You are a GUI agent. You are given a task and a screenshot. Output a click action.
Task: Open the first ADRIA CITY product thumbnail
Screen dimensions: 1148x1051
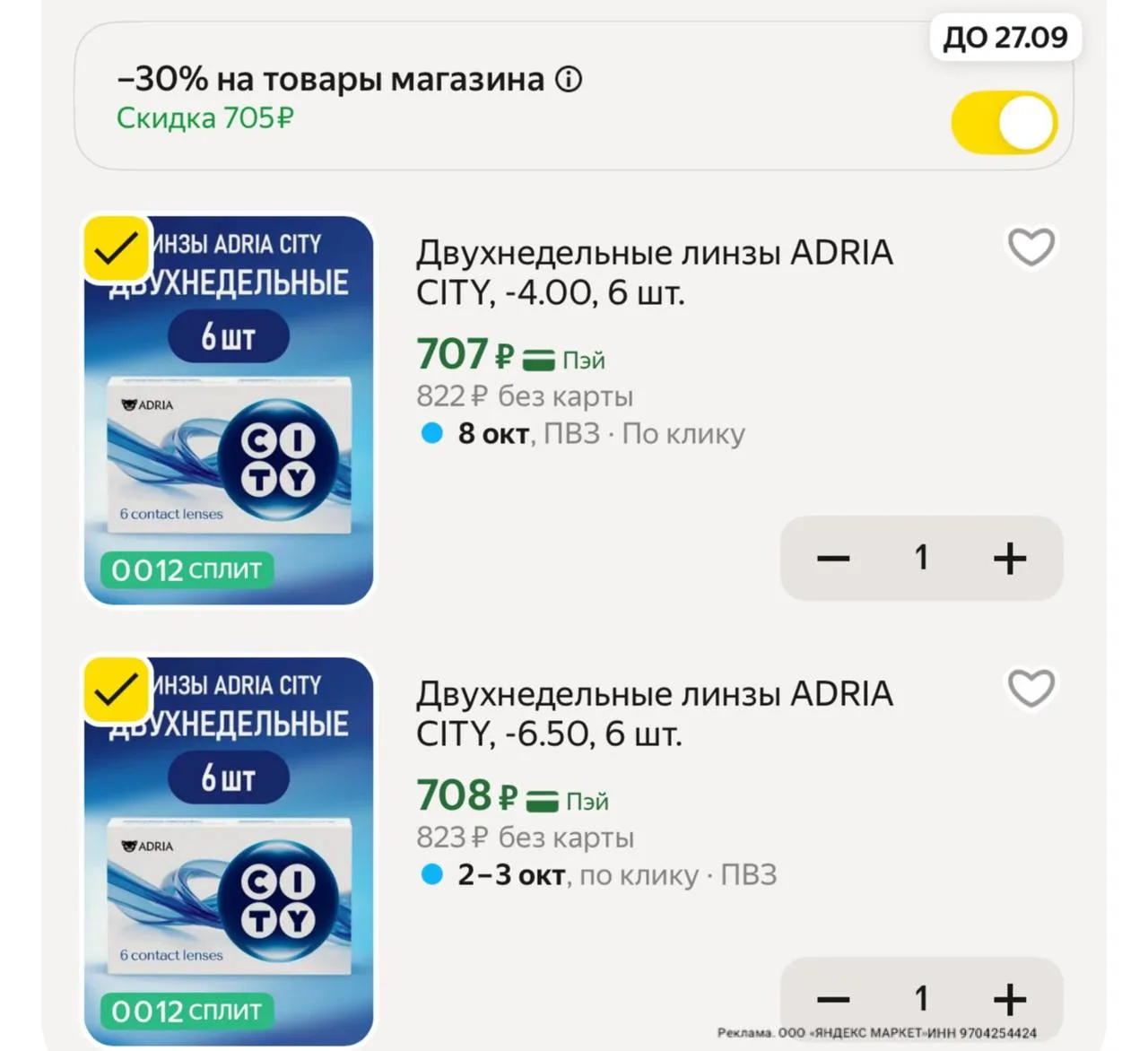coord(229,410)
